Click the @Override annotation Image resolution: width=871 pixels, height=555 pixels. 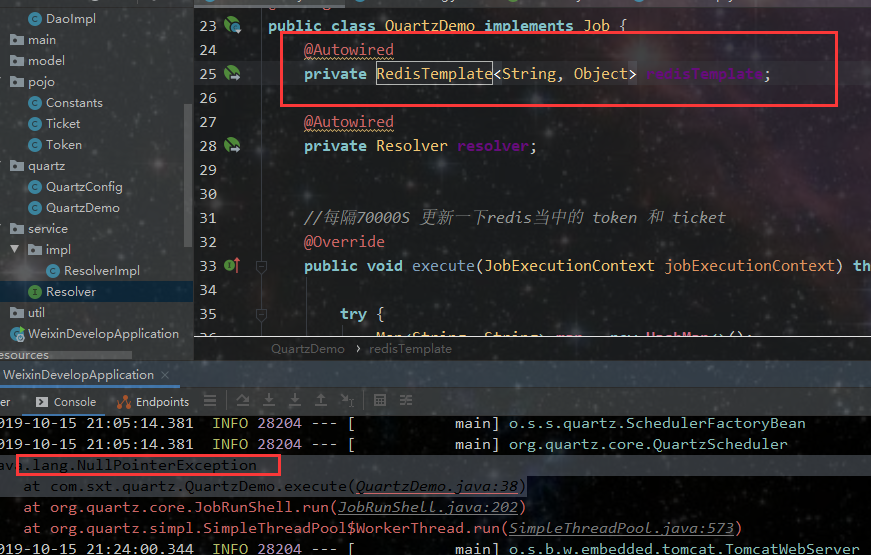pos(344,242)
